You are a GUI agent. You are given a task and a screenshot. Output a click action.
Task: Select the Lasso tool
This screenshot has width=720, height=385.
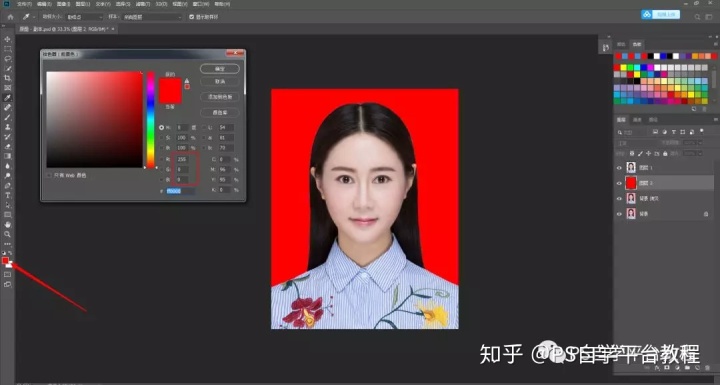7,58
